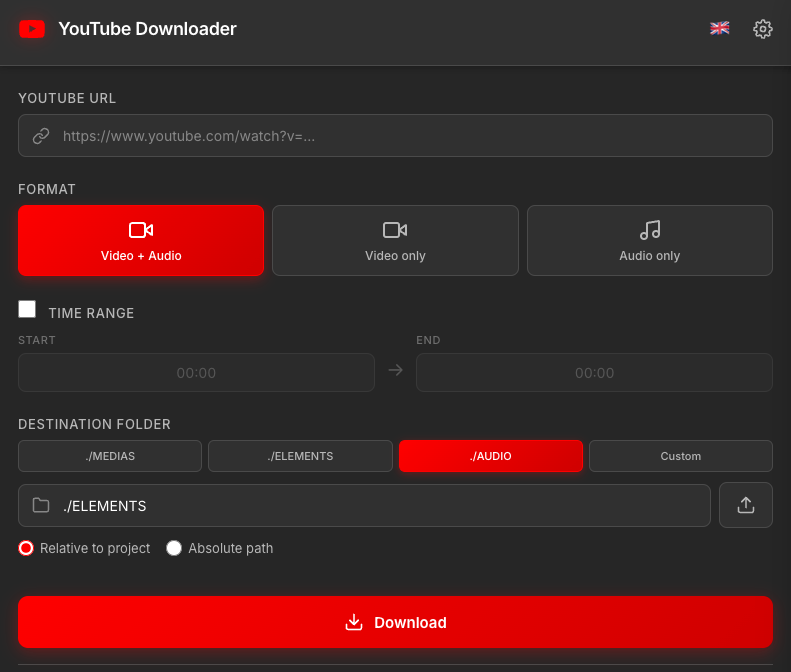Screen dimensions: 791x672
Task: Select Absolute path radio button
Action: pos(174,548)
